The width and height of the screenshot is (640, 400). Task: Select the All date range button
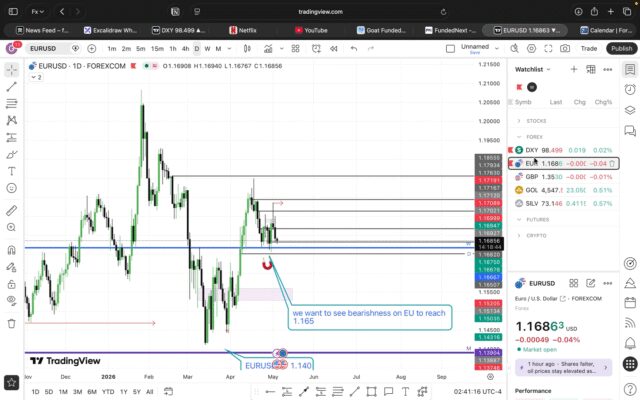coord(150,392)
